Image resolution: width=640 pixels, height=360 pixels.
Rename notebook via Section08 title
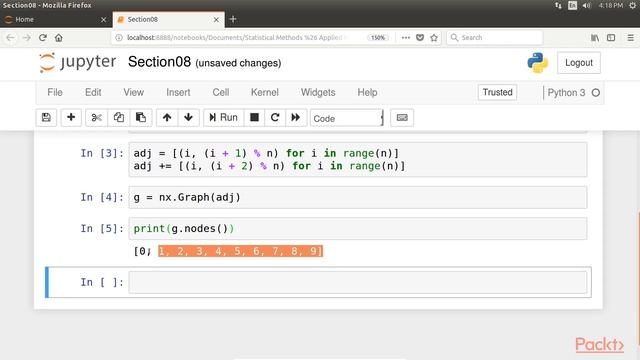(x=159, y=62)
